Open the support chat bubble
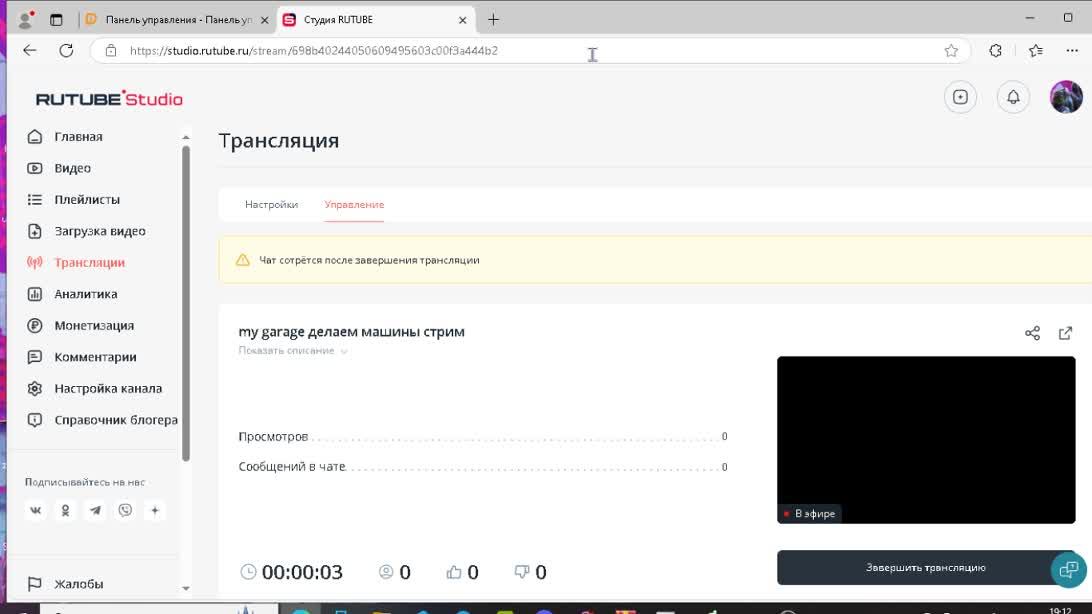This screenshot has height=614, width=1092. click(1068, 570)
